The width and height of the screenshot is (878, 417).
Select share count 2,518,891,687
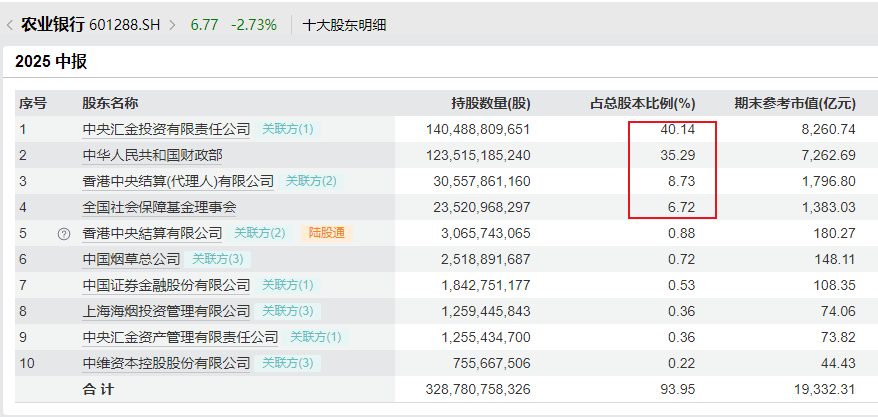tap(485, 259)
